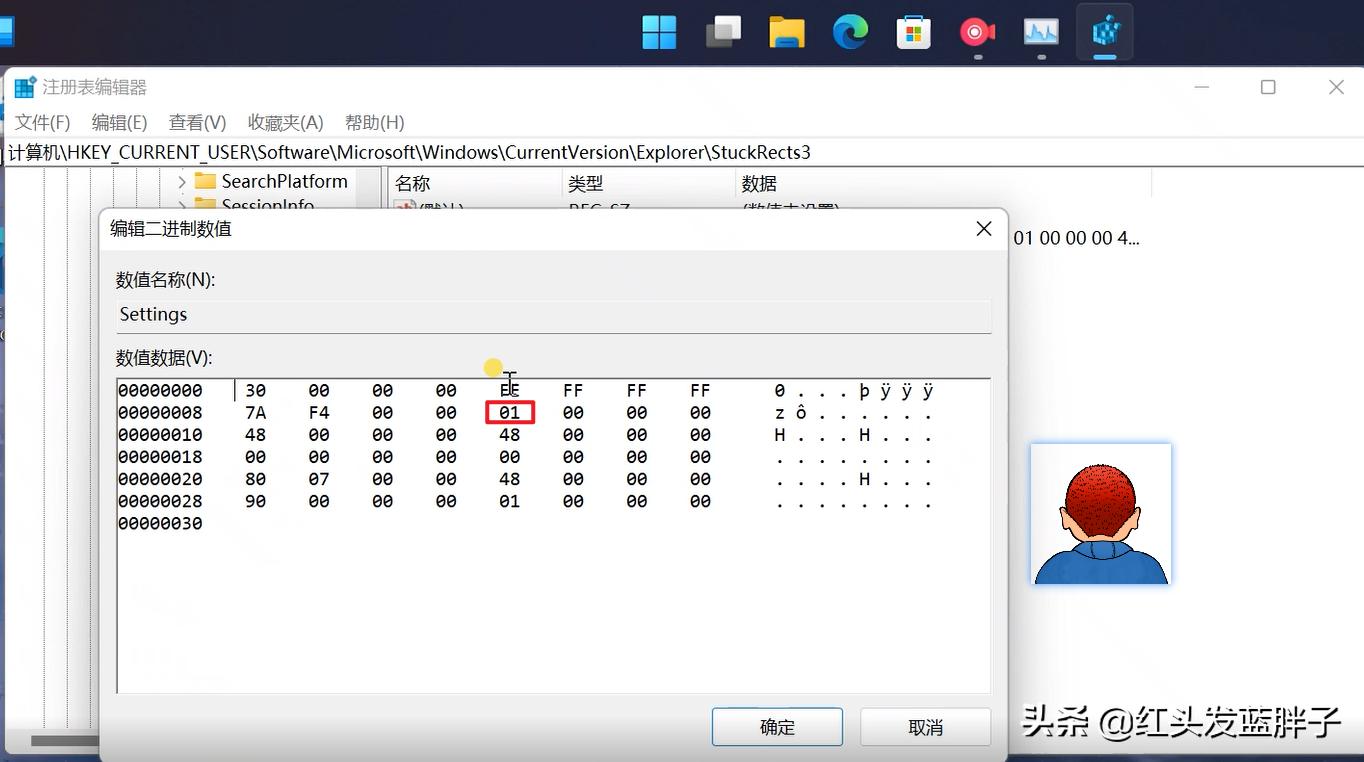
Task: Open File Explorer from the taskbar
Action: click(787, 32)
